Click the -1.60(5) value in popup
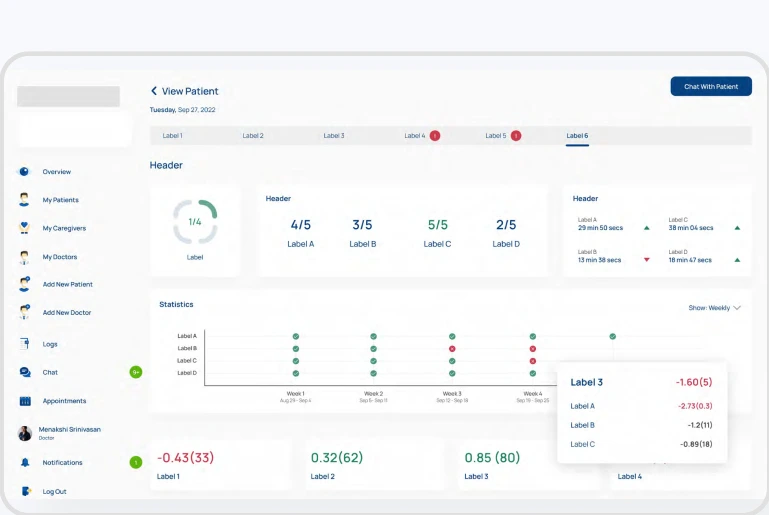 coord(694,382)
